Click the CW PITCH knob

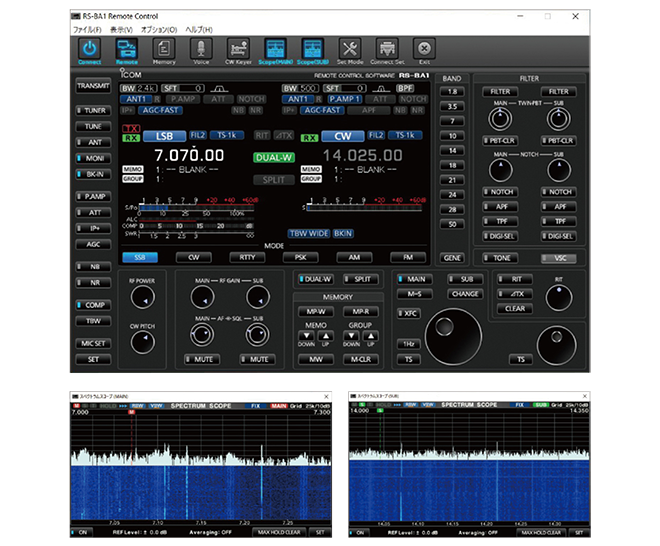[x=143, y=342]
